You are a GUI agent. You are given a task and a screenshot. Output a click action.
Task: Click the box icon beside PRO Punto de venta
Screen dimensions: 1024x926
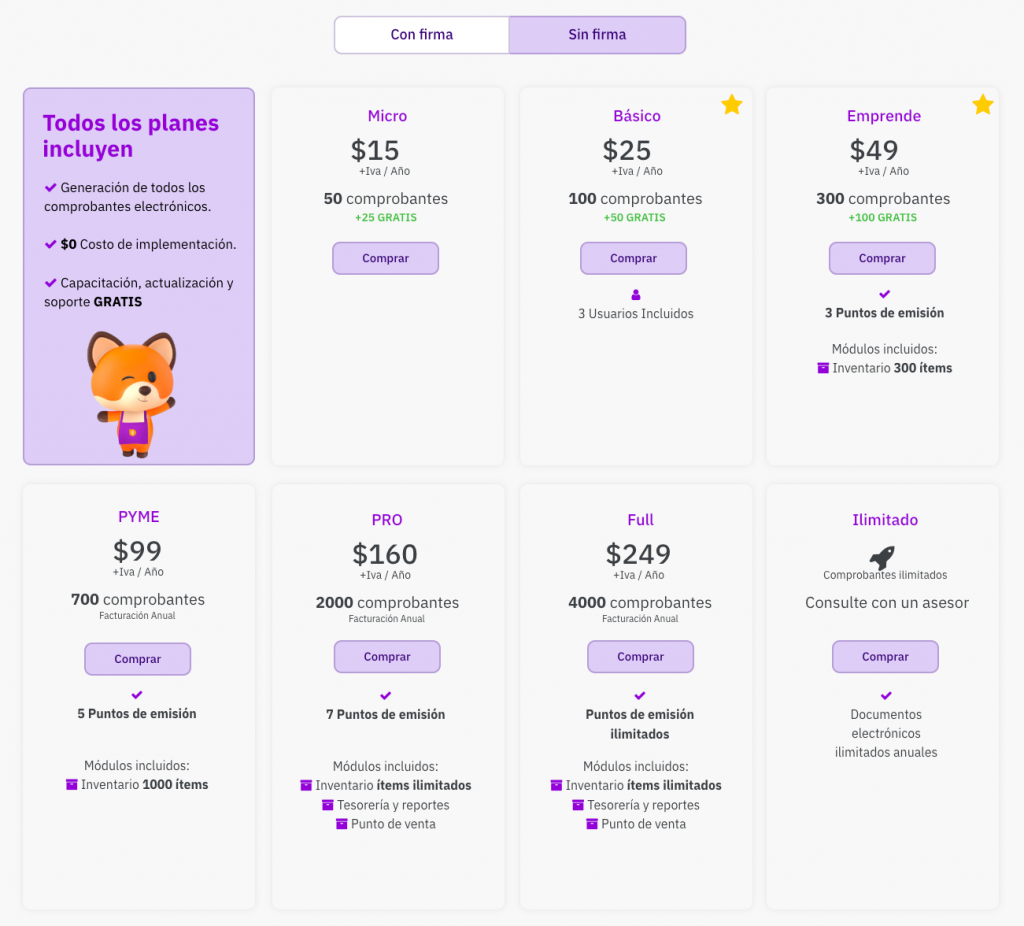pos(342,824)
